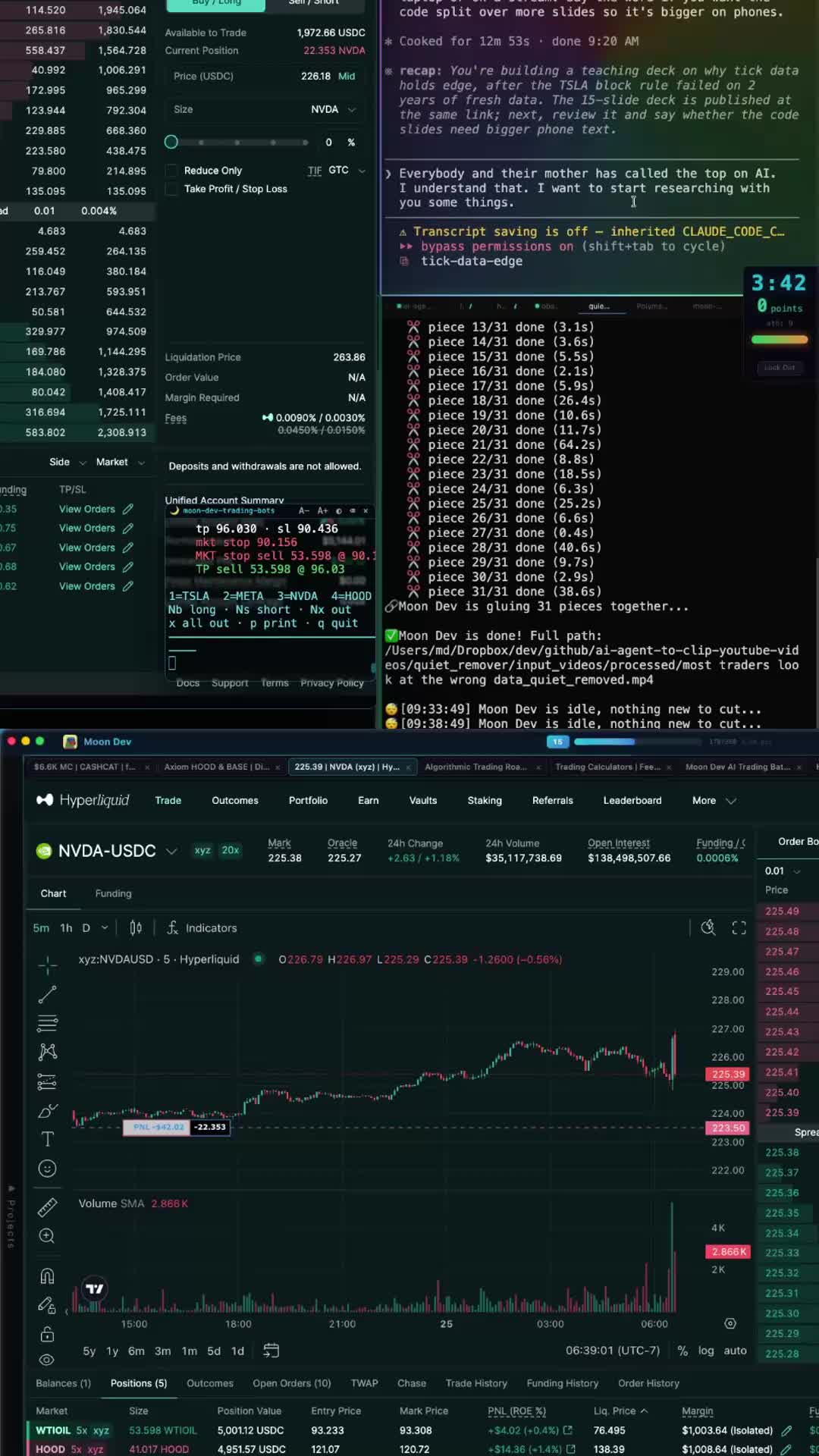The image size is (819, 1456).
Task: Switch to the Funding tab beside Chart
Action: click(x=113, y=893)
